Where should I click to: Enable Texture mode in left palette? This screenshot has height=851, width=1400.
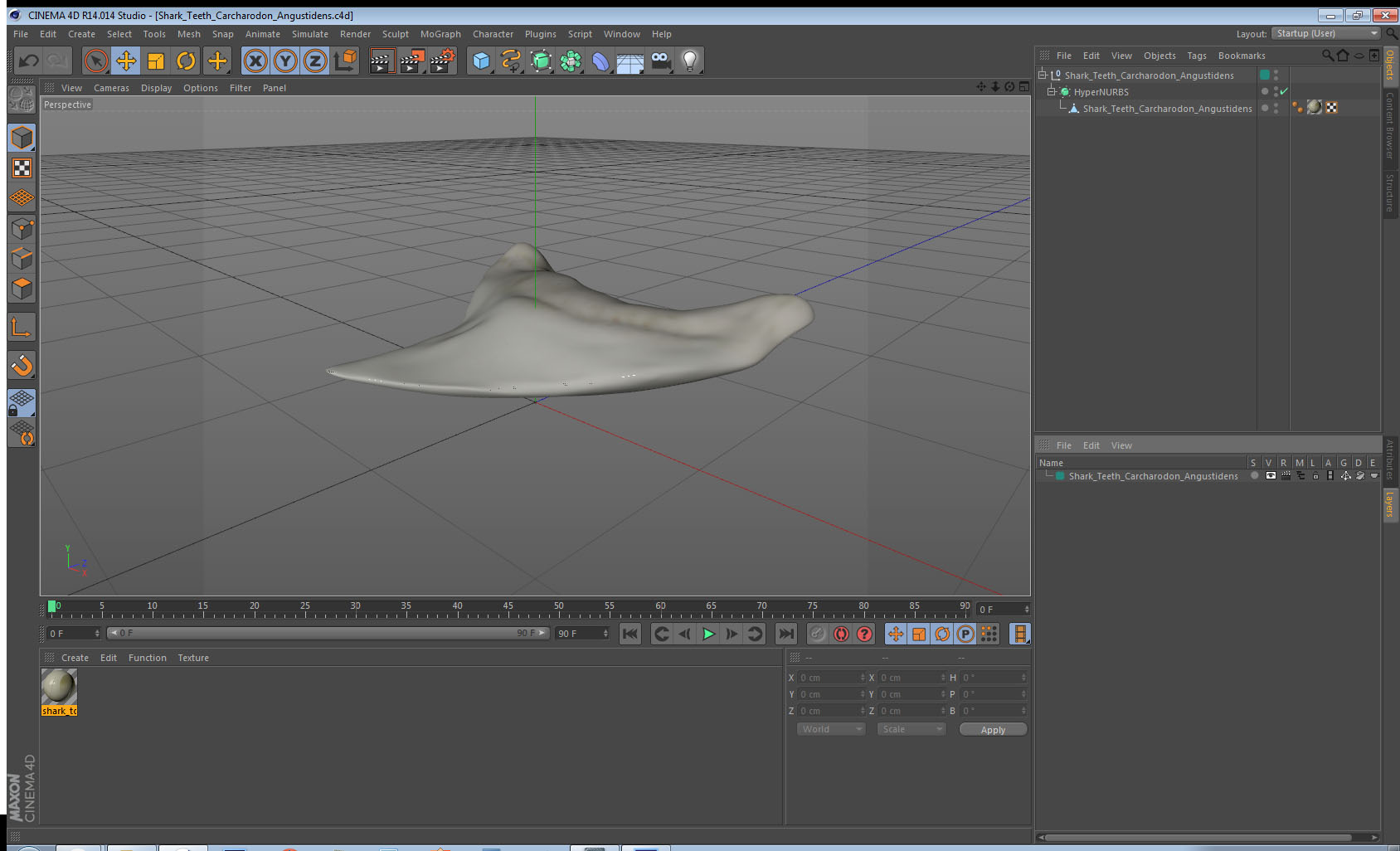coord(22,168)
